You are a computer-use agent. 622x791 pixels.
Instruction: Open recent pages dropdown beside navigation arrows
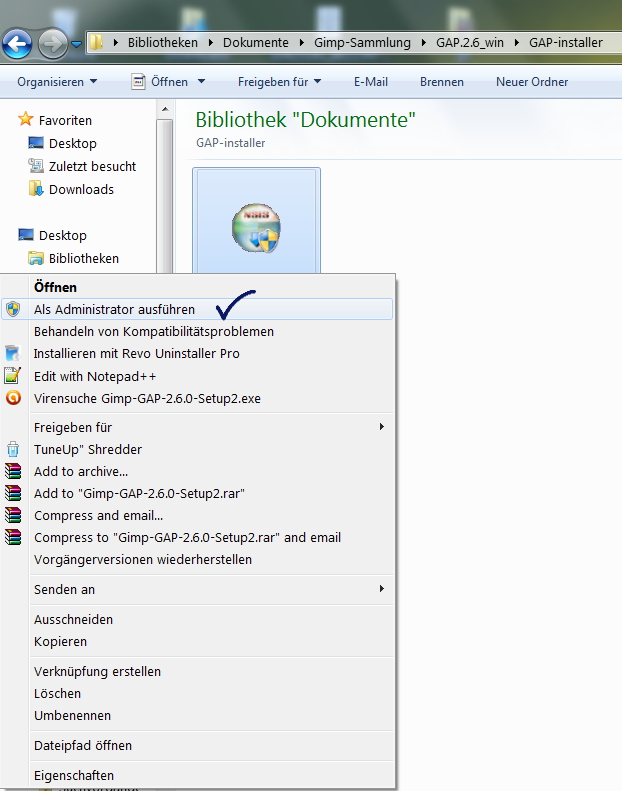(x=76, y=44)
